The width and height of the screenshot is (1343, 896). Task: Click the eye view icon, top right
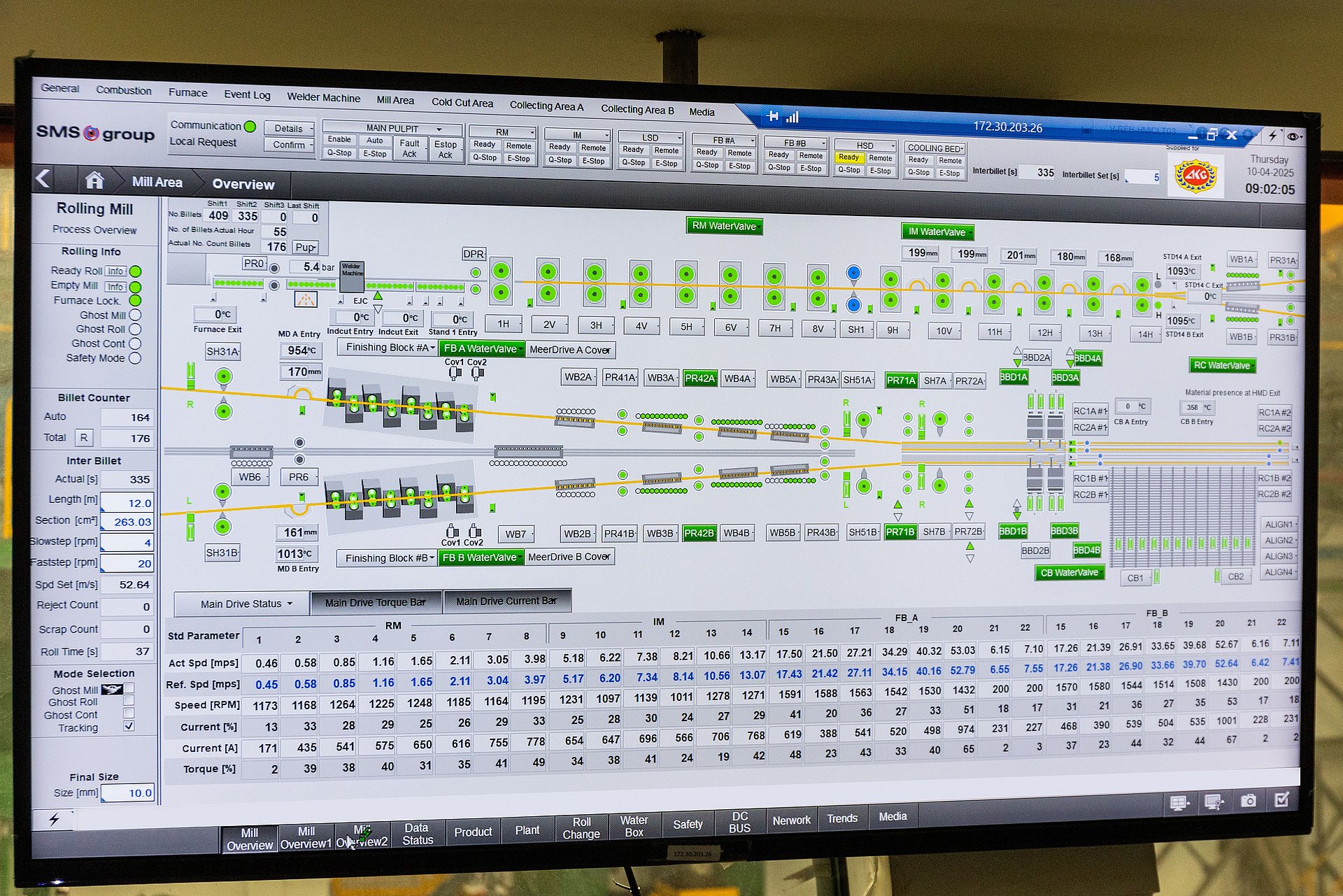point(1293,136)
